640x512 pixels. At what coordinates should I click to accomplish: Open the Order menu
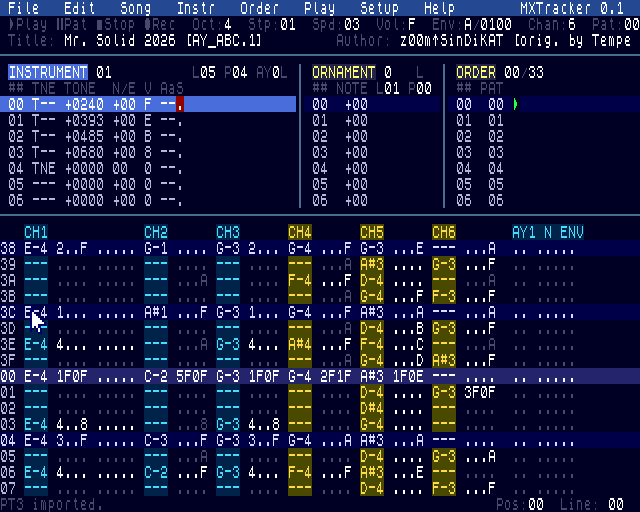pos(260,8)
